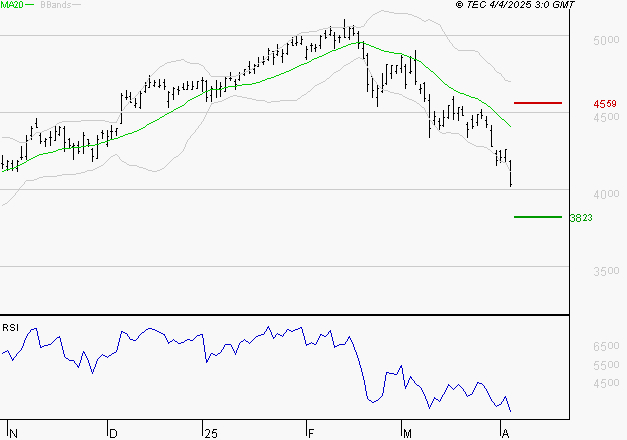Click the green 3823 support value
Viewport: 627px width, 440px height.
pos(581,218)
